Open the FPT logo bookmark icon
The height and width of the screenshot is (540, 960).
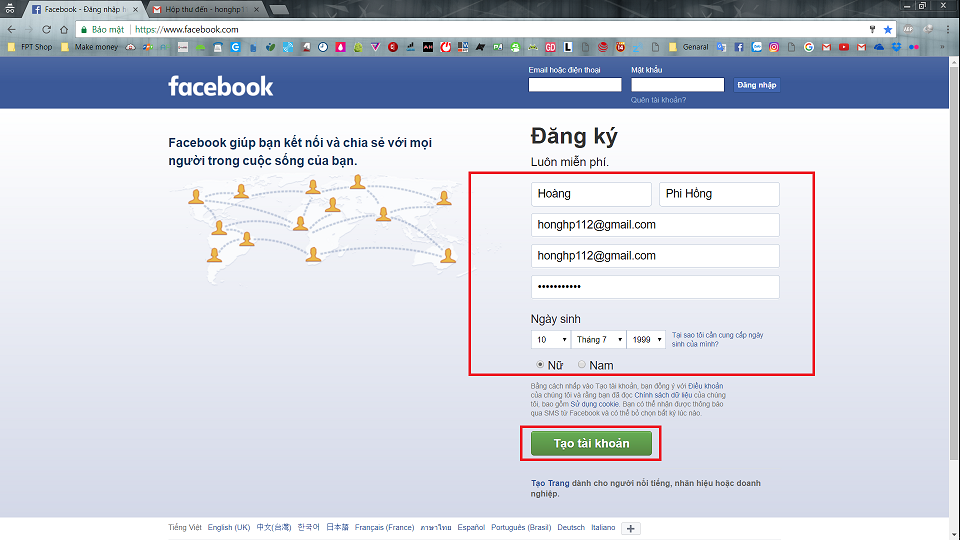[148, 47]
